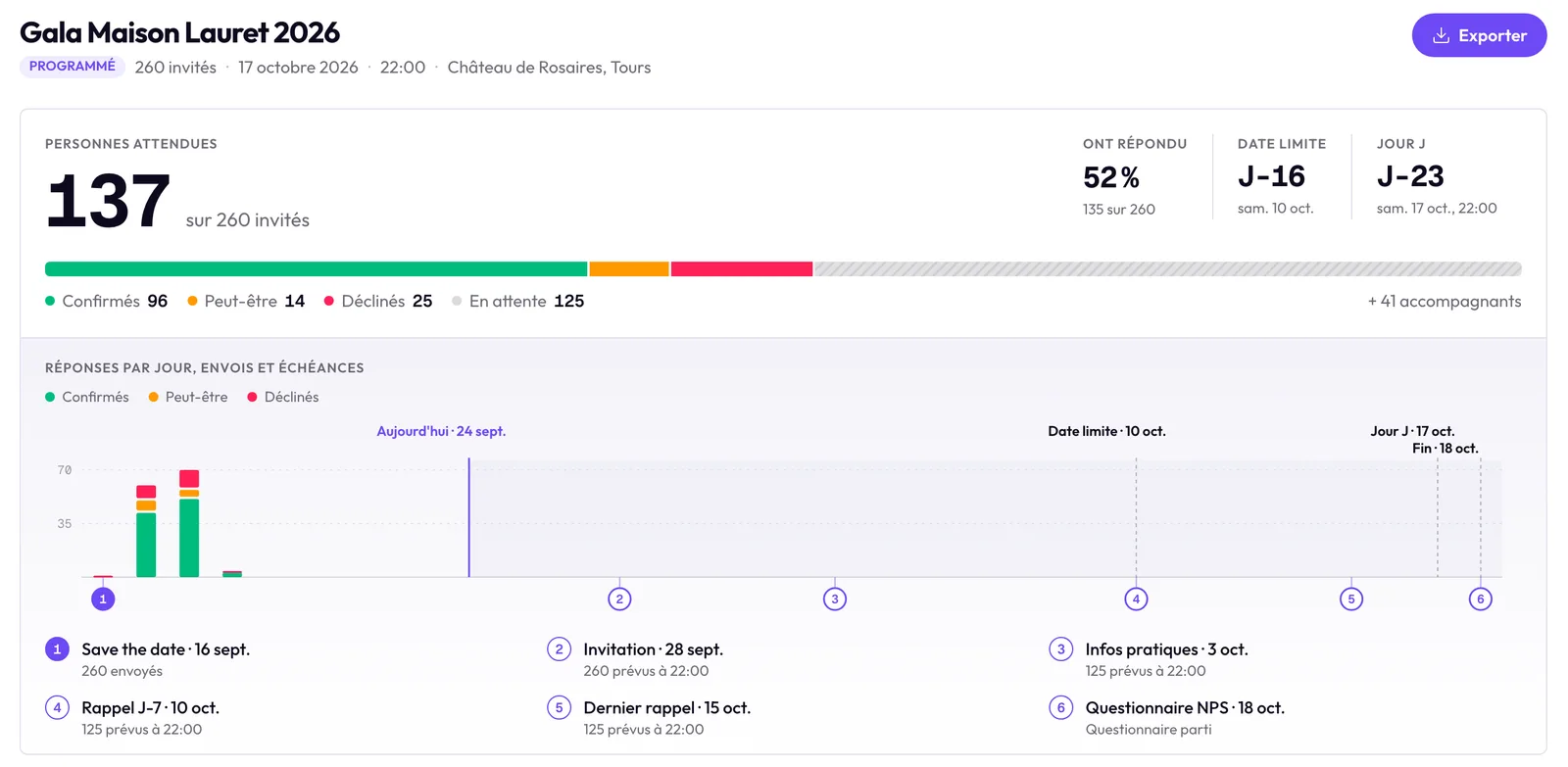Screen dimensions: 1568x767
Task: Click the "Jour J · 17 oct." chart label
Action: [1412, 431]
